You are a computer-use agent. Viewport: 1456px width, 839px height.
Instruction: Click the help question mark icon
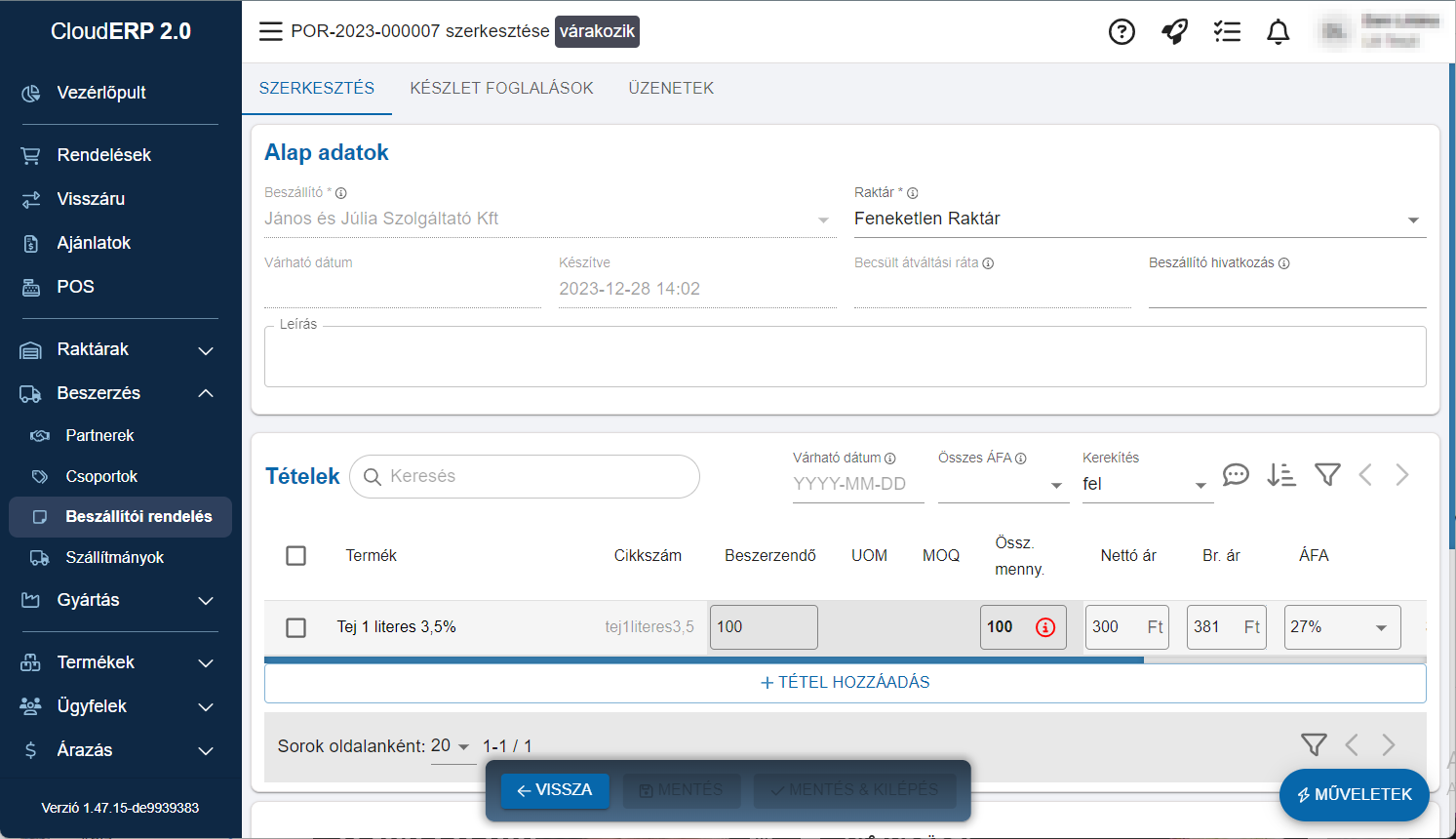[1122, 32]
